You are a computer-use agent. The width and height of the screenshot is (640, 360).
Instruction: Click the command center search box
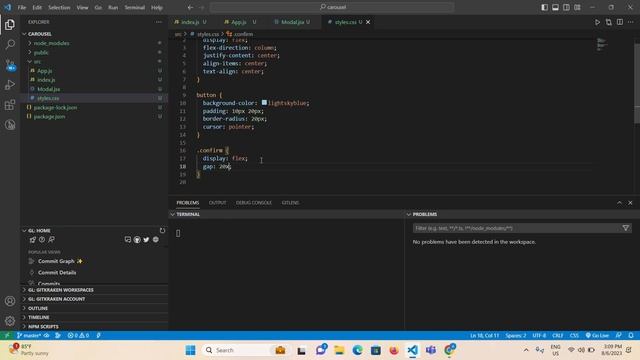pos(332,7)
